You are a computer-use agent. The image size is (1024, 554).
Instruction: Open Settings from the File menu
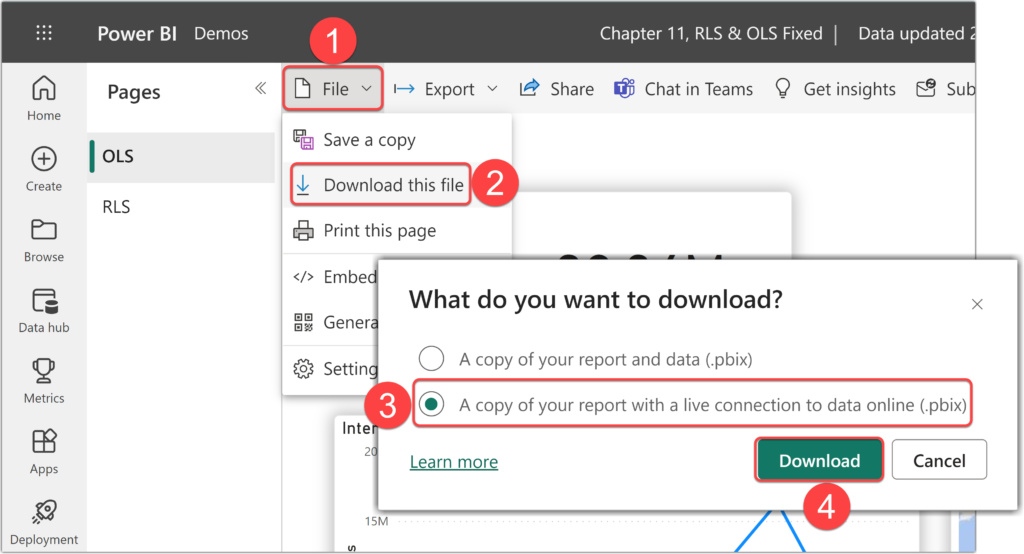point(334,368)
